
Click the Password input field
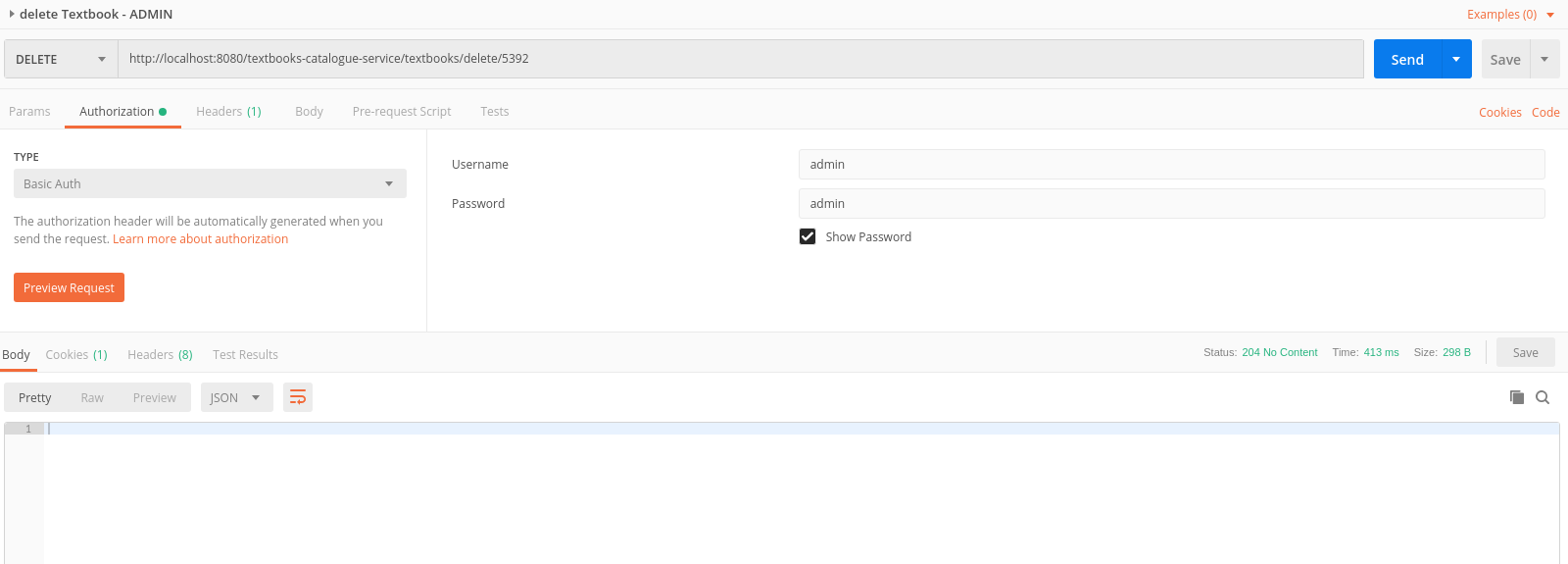pyautogui.click(x=1172, y=203)
